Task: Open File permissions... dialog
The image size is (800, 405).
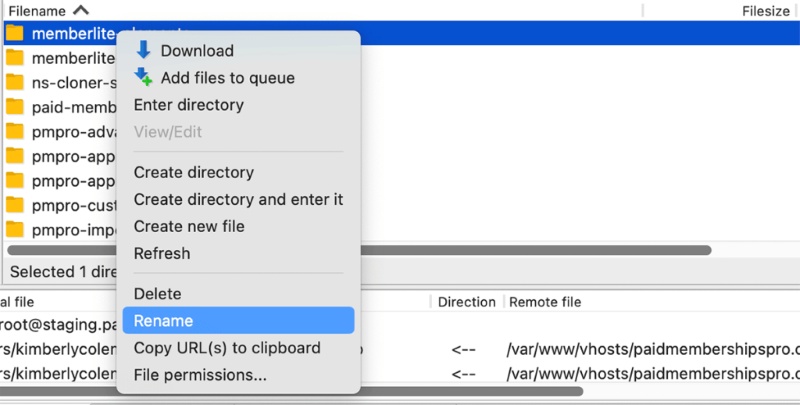Action: pos(200,375)
